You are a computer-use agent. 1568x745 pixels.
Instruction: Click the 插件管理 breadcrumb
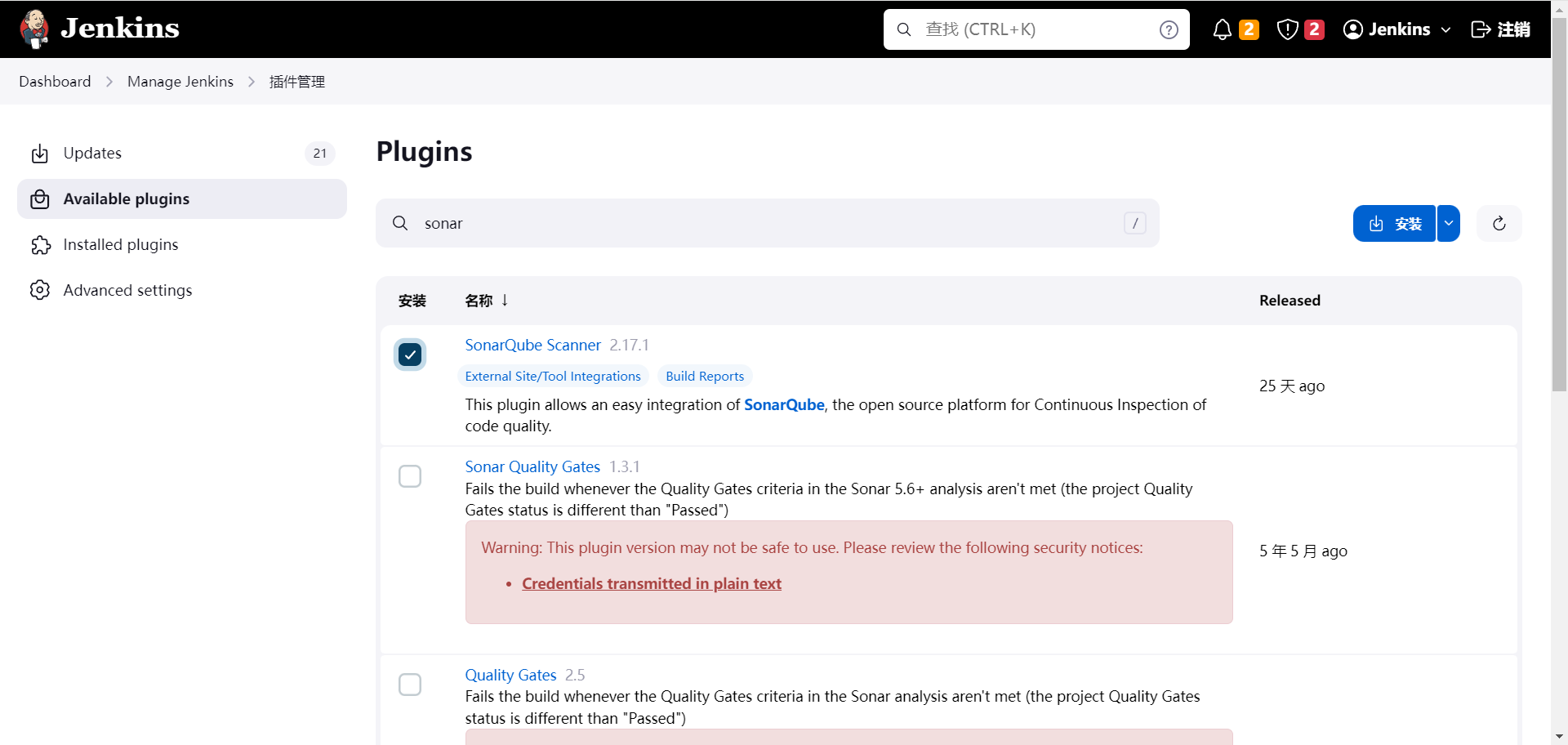[x=297, y=82]
